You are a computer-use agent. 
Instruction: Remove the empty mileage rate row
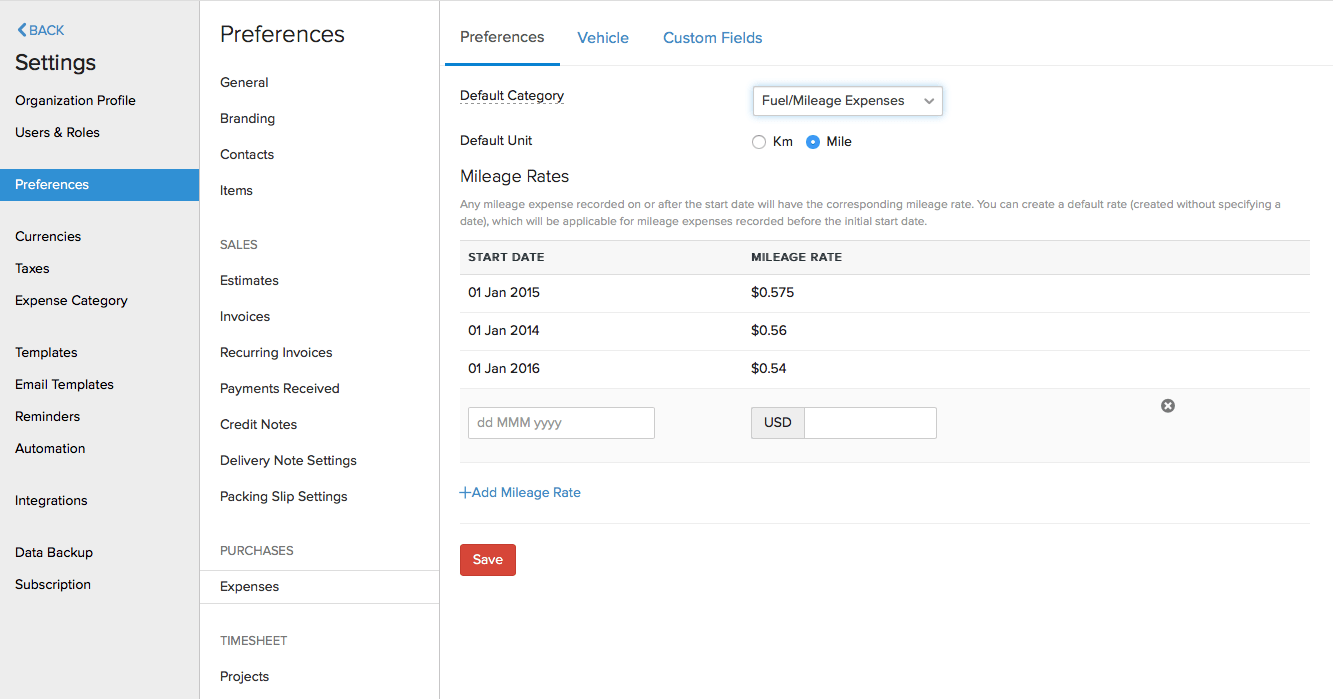[x=1167, y=406]
